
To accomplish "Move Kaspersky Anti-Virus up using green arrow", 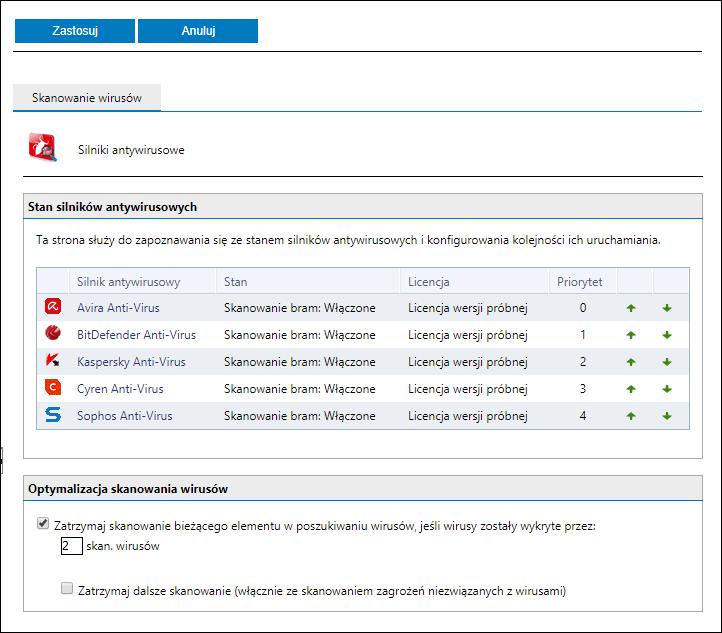I will (x=631, y=362).
